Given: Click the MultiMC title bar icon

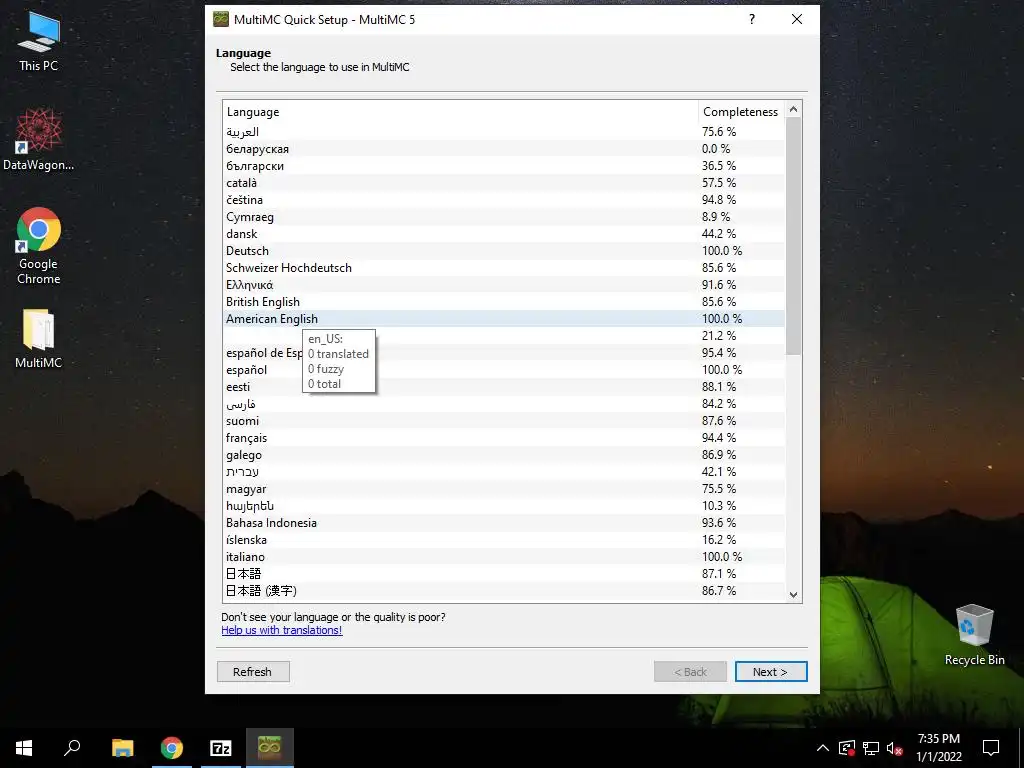Looking at the screenshot, I should coord(221,20).
